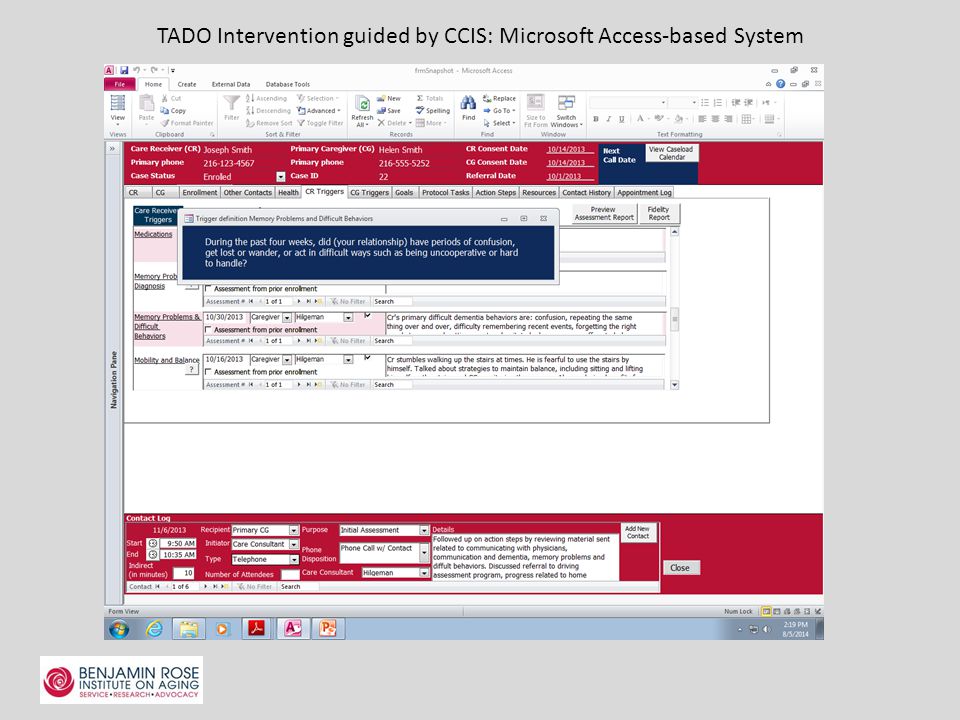Toggle Bold formatting
Image resolution: width=960 pixels, height=720 pixels.
coord(596,119)
